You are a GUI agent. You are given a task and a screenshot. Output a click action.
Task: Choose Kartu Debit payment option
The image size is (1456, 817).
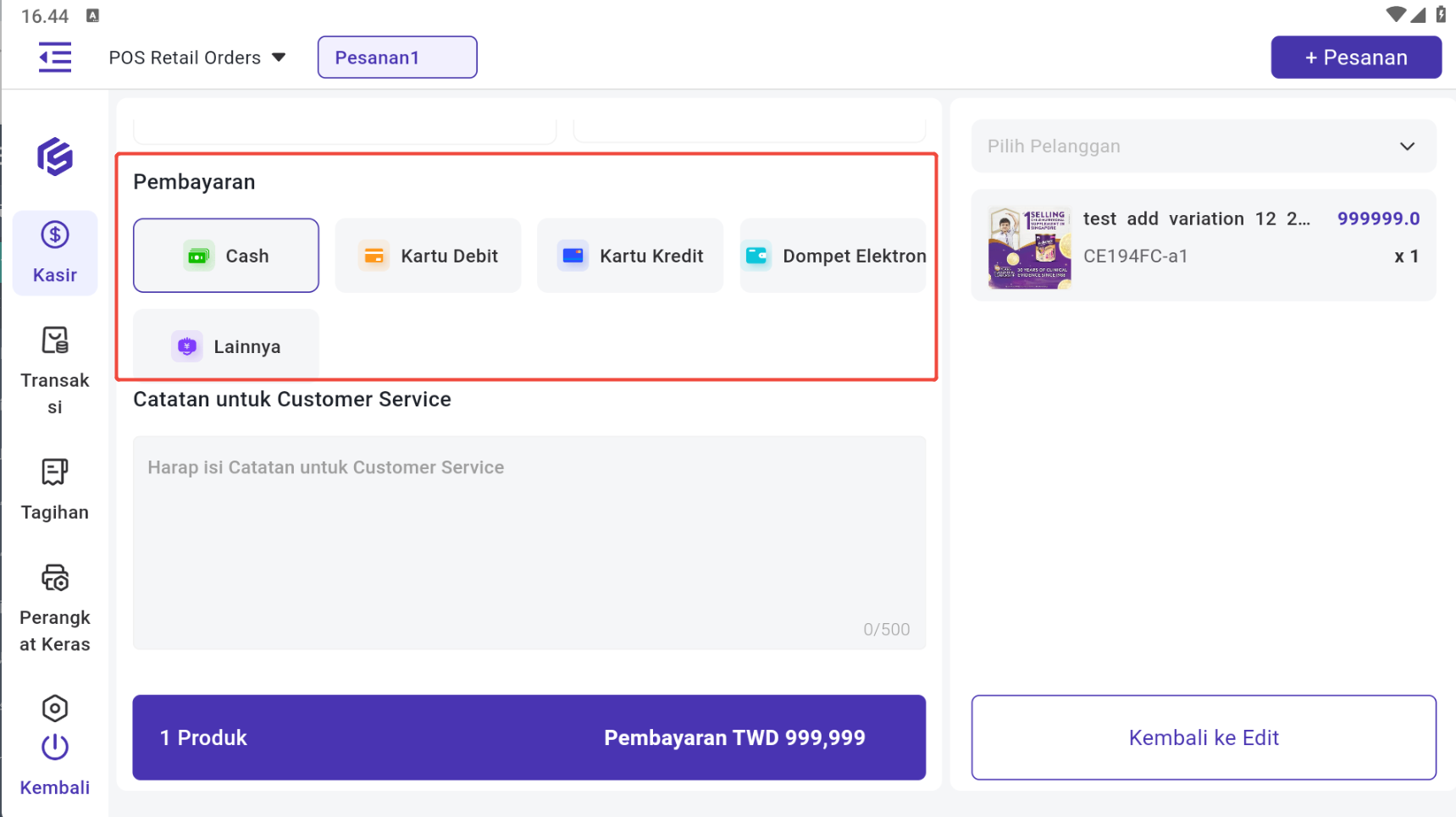428,256
